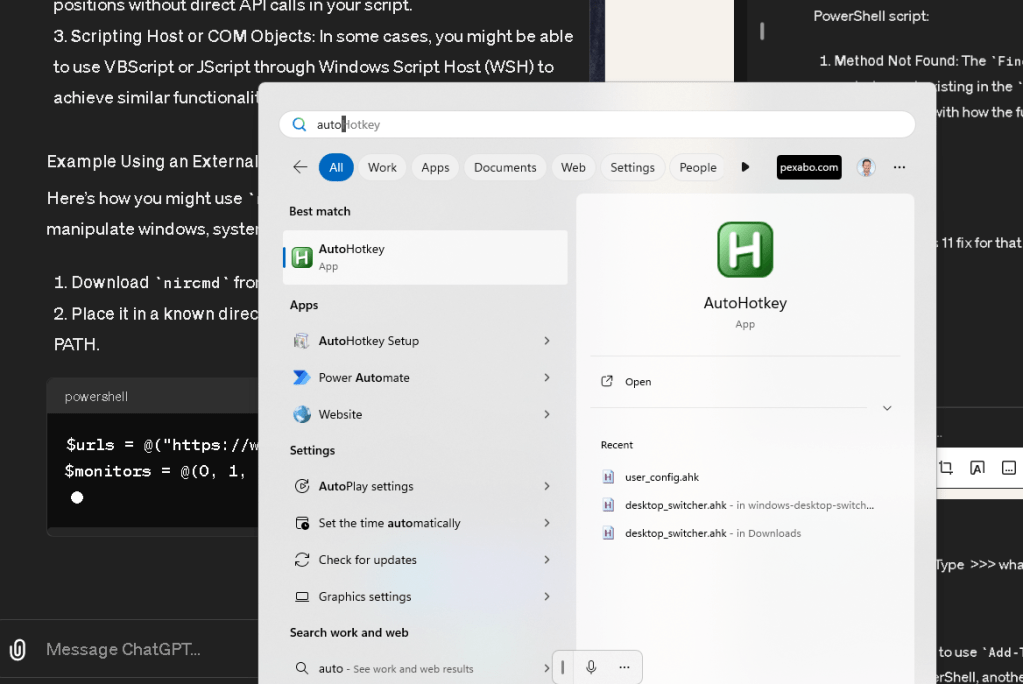Expand Set the time automatically chevron
1023x684 pixels.
tap(547, 523)
